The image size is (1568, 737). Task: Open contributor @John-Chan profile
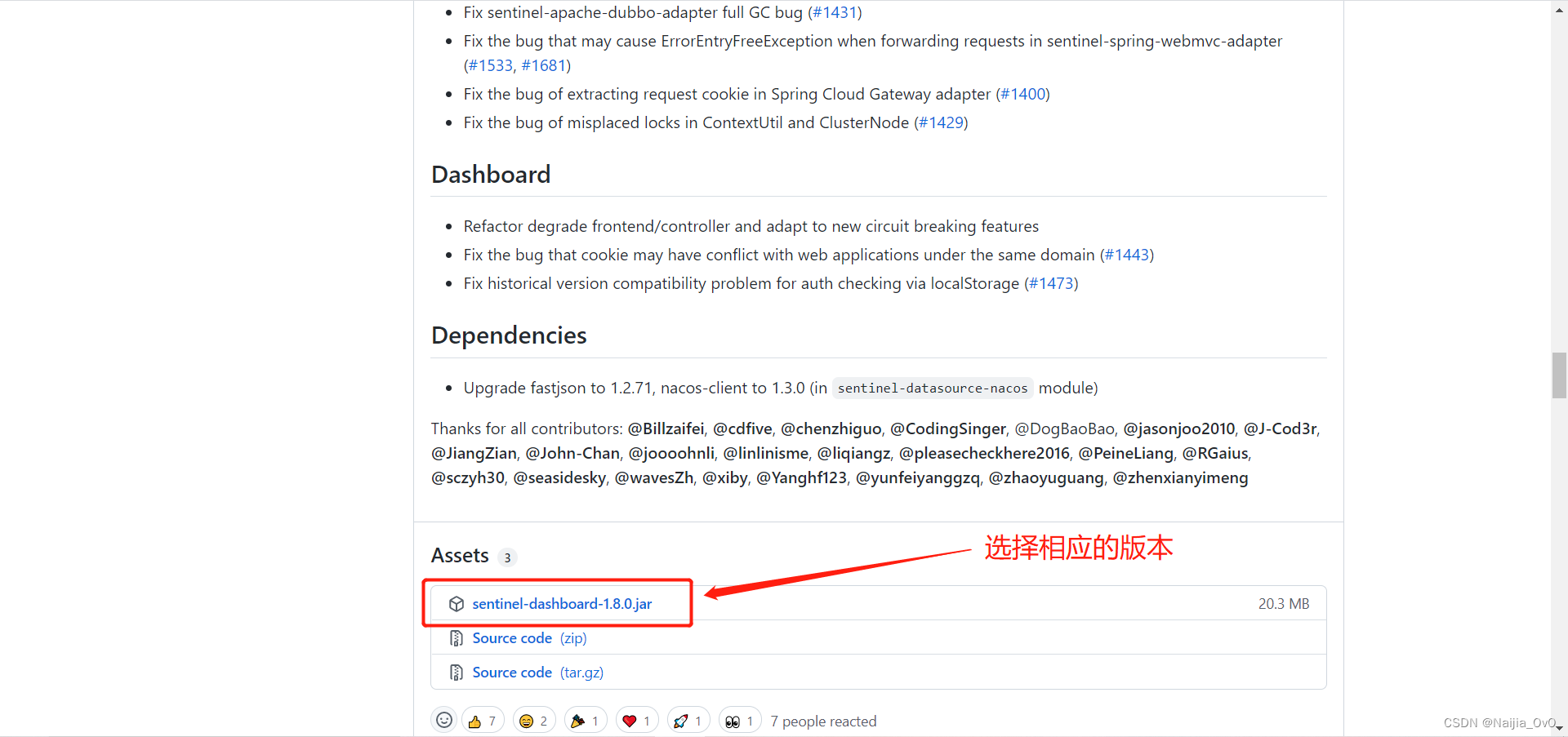[x=572, y=453]
